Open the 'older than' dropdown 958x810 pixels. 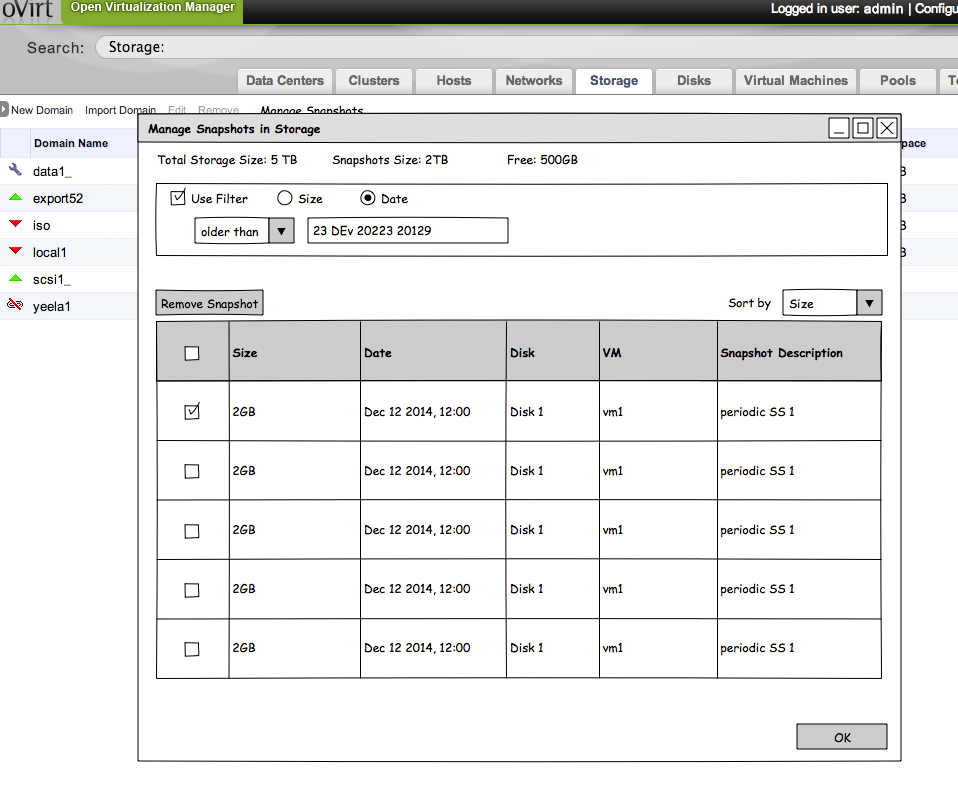point(282,231)
